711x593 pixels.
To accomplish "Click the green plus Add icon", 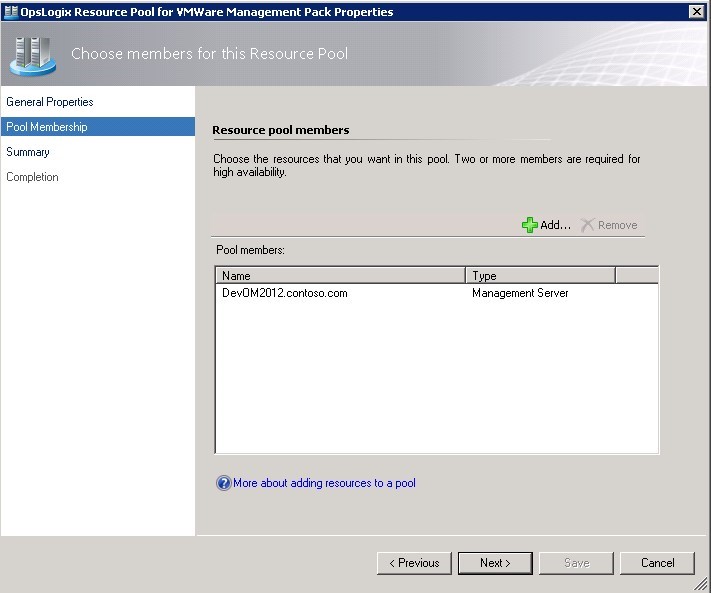I will coord(529,225).
